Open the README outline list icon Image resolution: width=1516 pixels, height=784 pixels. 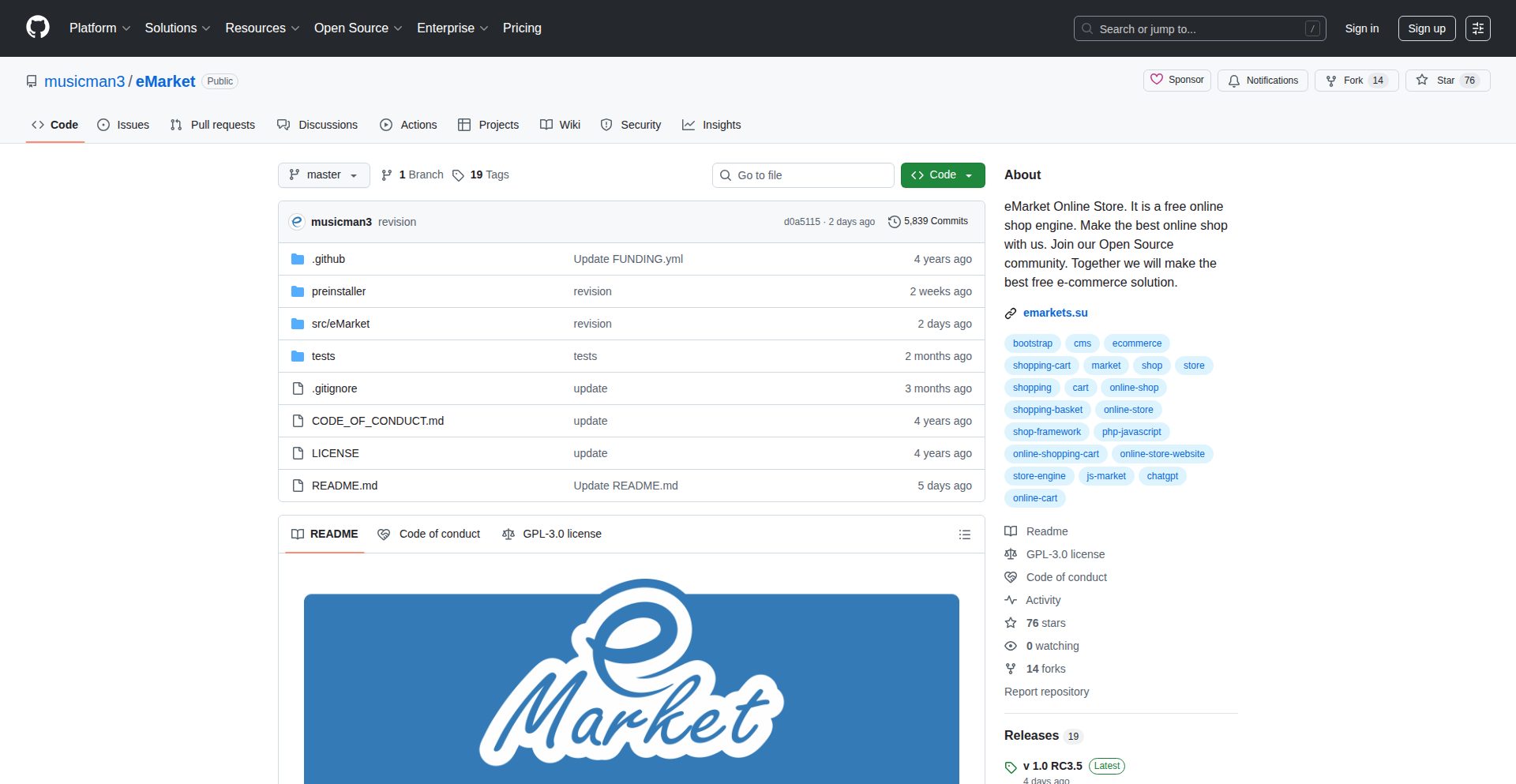click(x=964, y=534)
